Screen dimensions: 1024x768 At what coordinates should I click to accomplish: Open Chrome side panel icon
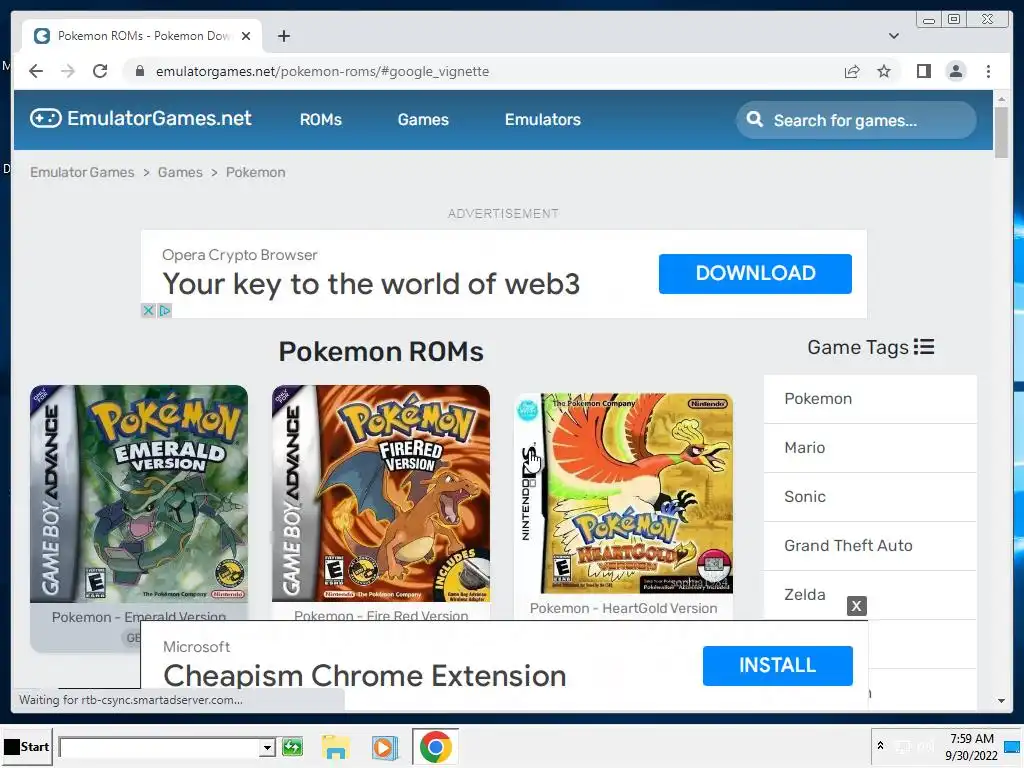click(x=923, y=71)
